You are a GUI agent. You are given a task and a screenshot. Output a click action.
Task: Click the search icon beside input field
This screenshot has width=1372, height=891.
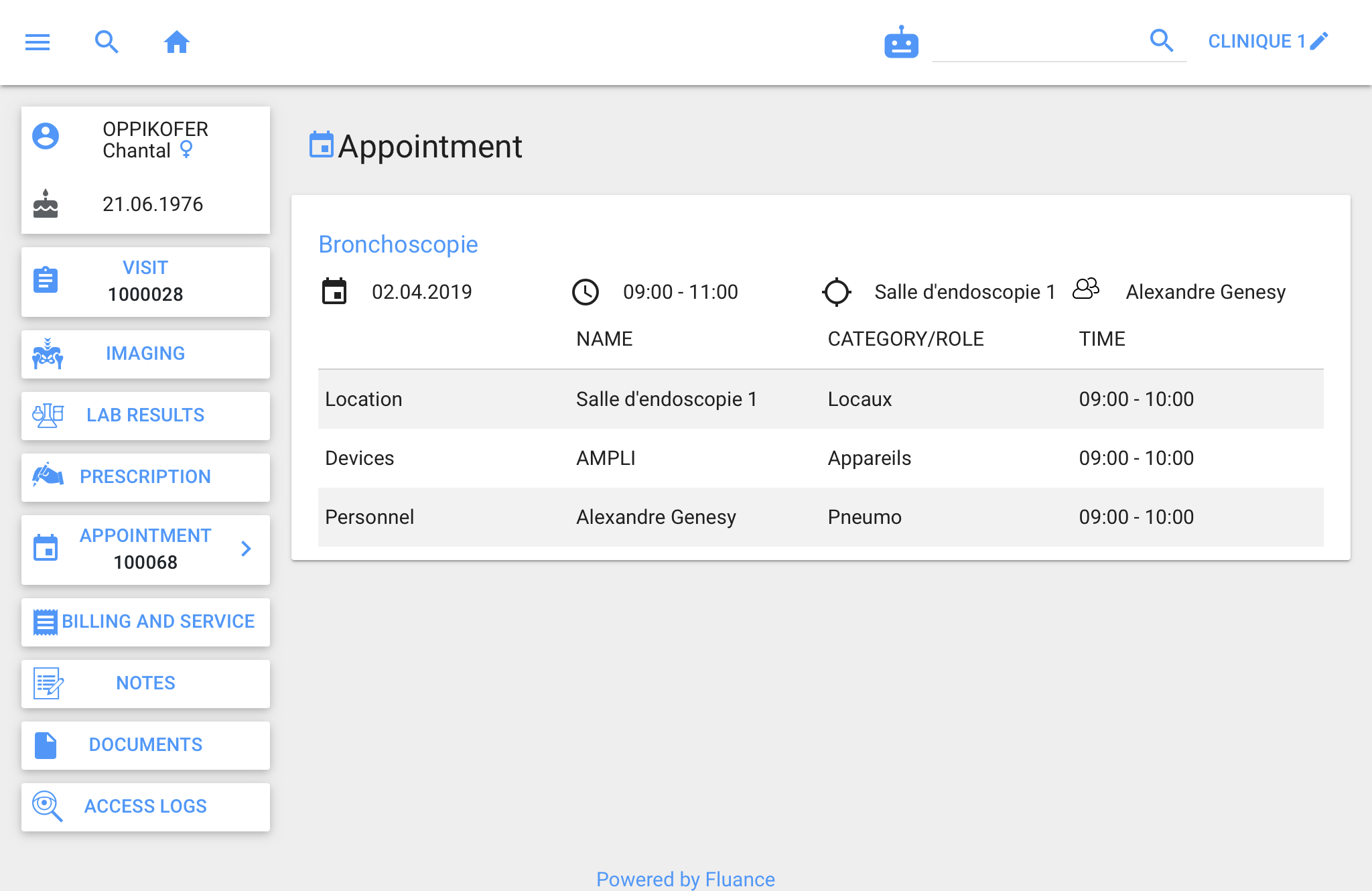1162,41
